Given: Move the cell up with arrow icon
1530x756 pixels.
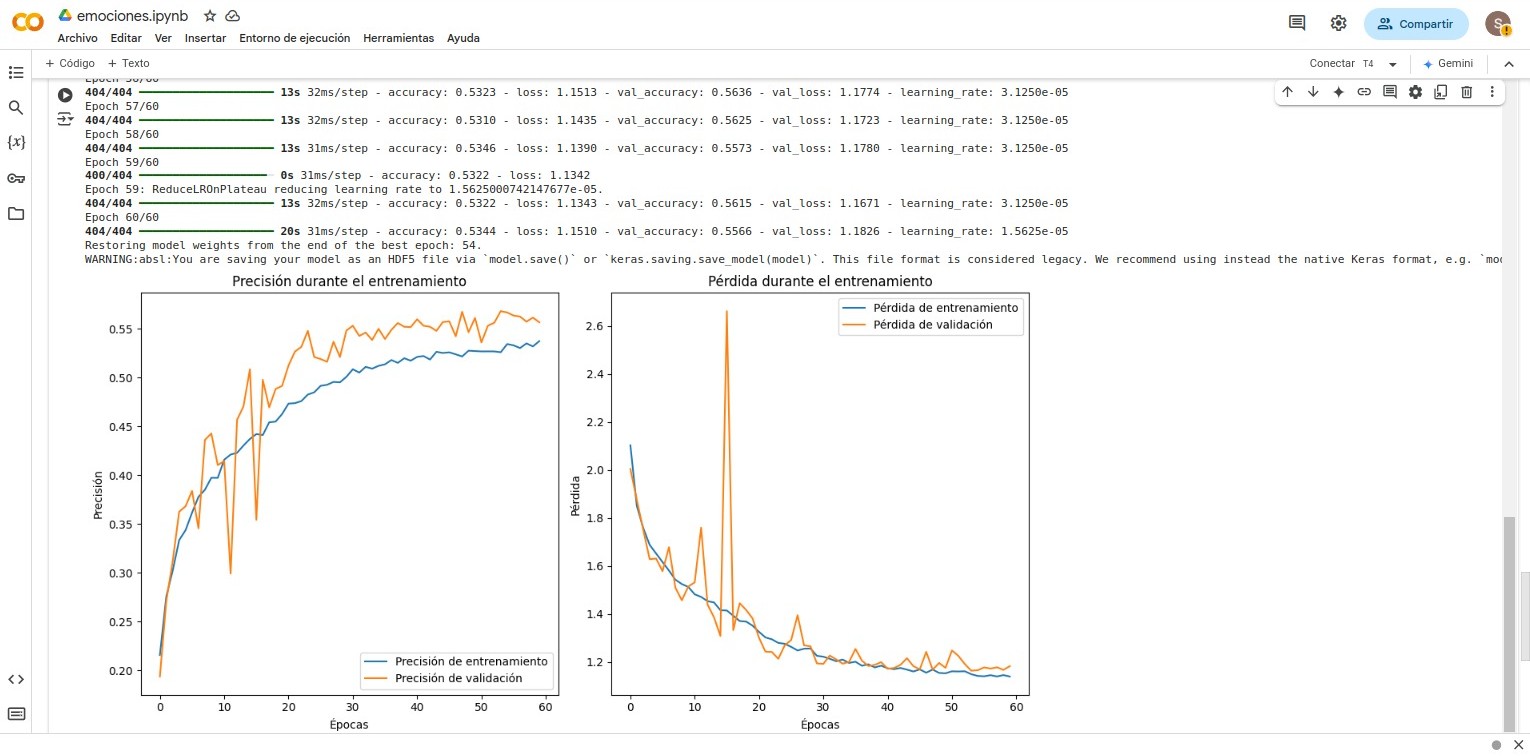Looking at the screenshot, I should coord(1287,92).
